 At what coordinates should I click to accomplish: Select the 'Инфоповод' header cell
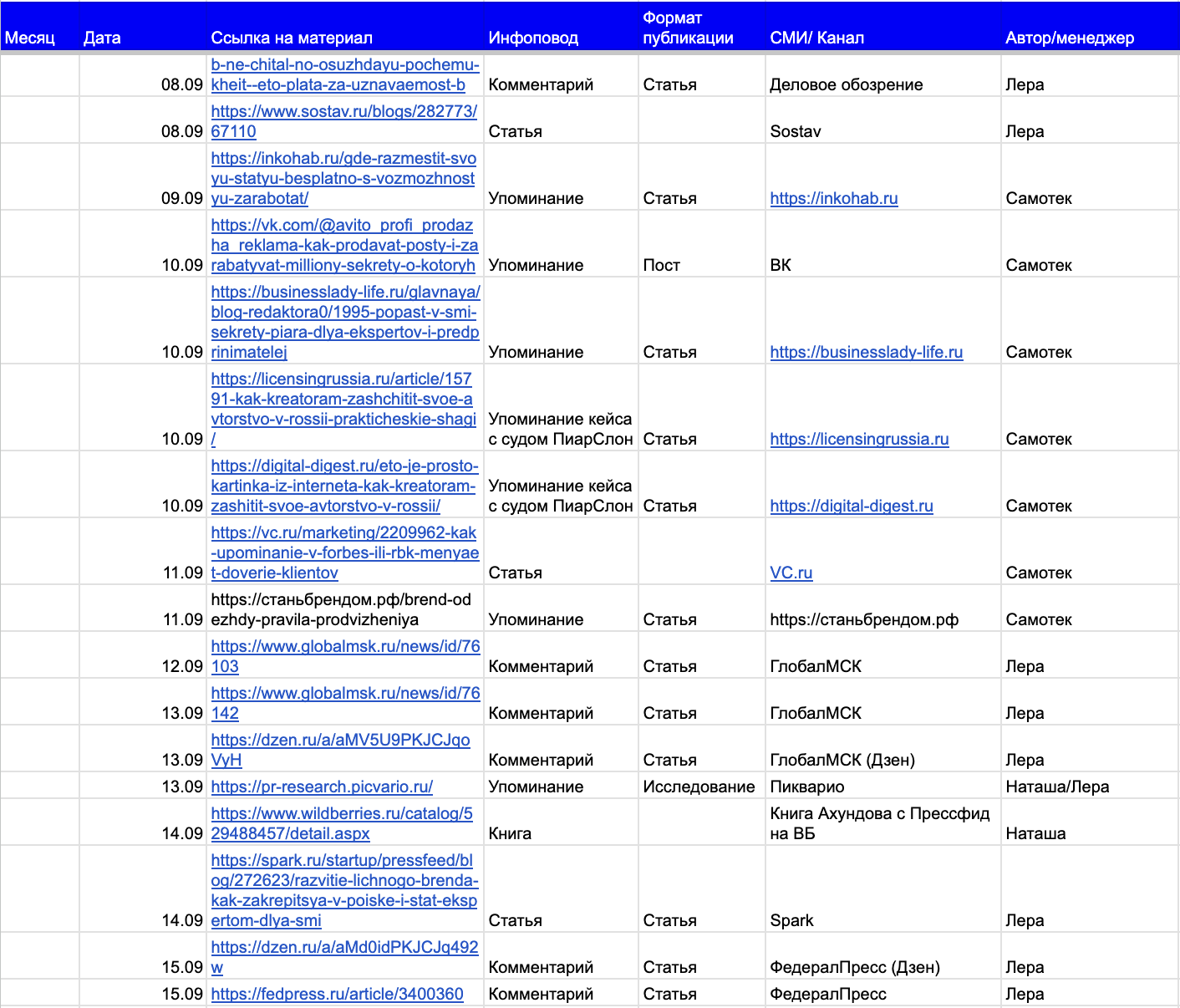[561, 28]
